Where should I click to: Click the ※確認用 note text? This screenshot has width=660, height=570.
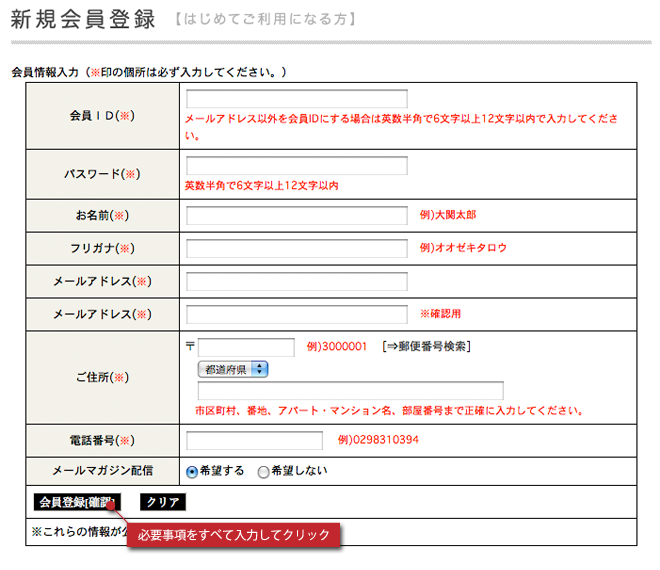[x=440, y=314]
